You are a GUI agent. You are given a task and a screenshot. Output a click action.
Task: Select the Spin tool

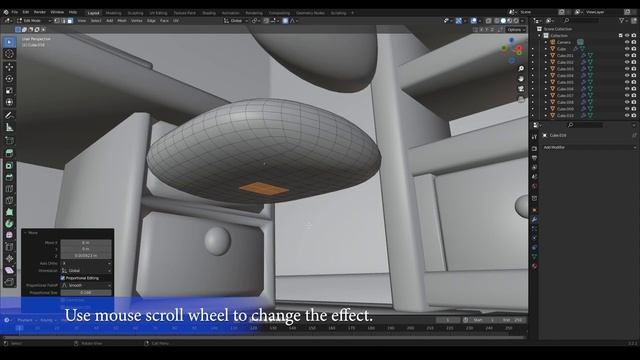coord(9,224)
